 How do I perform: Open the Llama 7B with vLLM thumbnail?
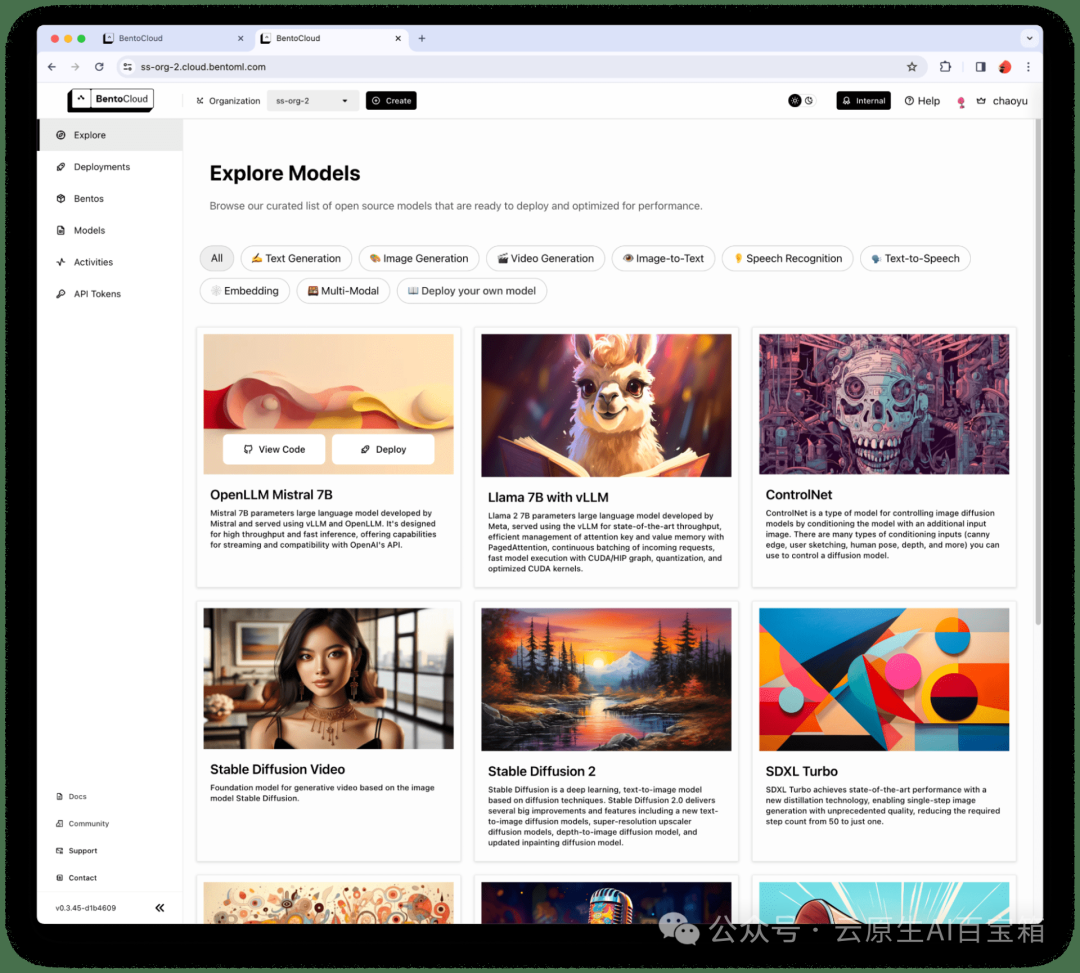click(x=606, y=405)
